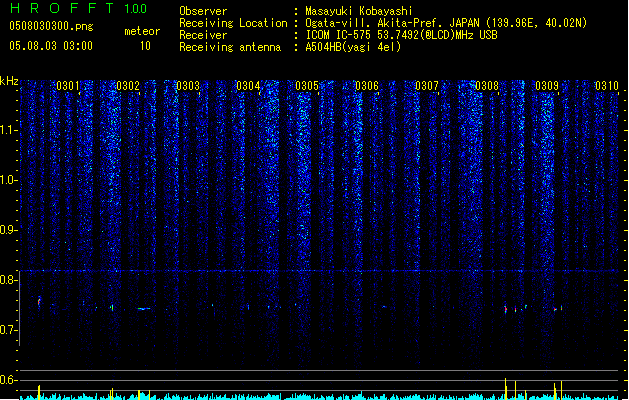Screen dimensions: 629x400
Task: Click the 'Receiver' field label
Action: (x=203, y=35)
